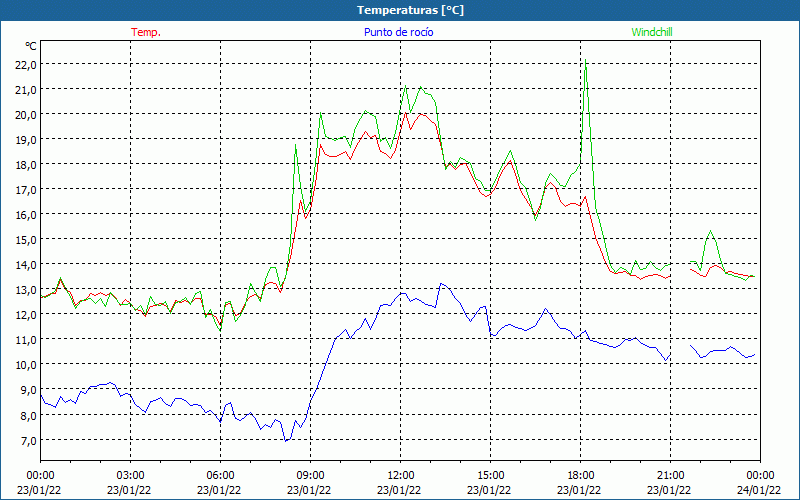Click the 19,0 y-axis value
The height and width of the screenshot is (500, 800).
point(27,139)
